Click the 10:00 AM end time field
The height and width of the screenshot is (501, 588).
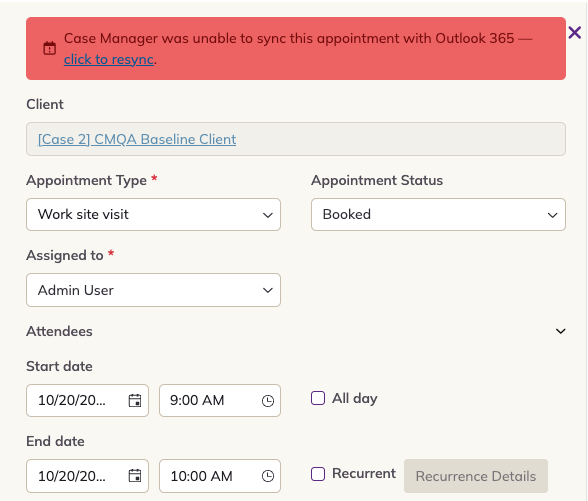(x=220, y=476)
